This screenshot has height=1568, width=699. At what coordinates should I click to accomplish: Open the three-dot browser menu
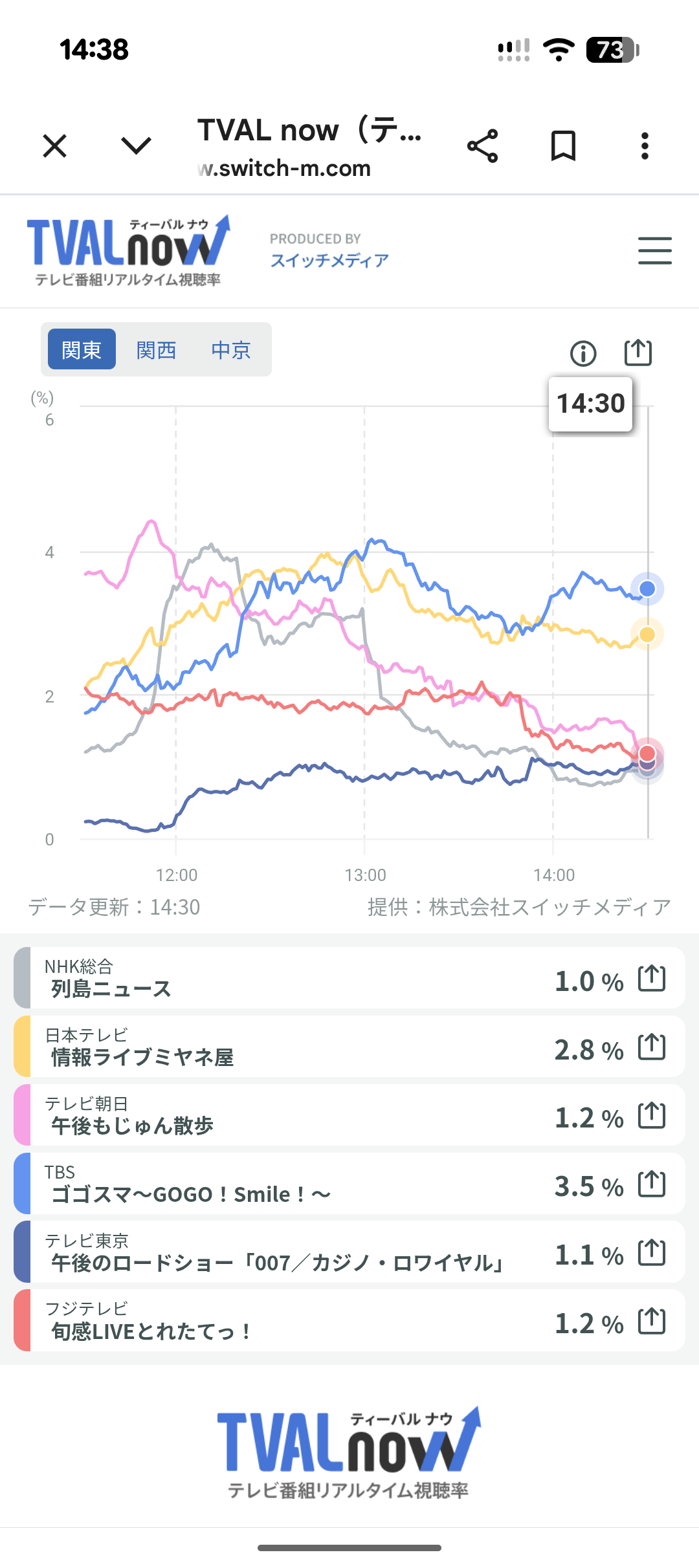[x=645, y=146]
